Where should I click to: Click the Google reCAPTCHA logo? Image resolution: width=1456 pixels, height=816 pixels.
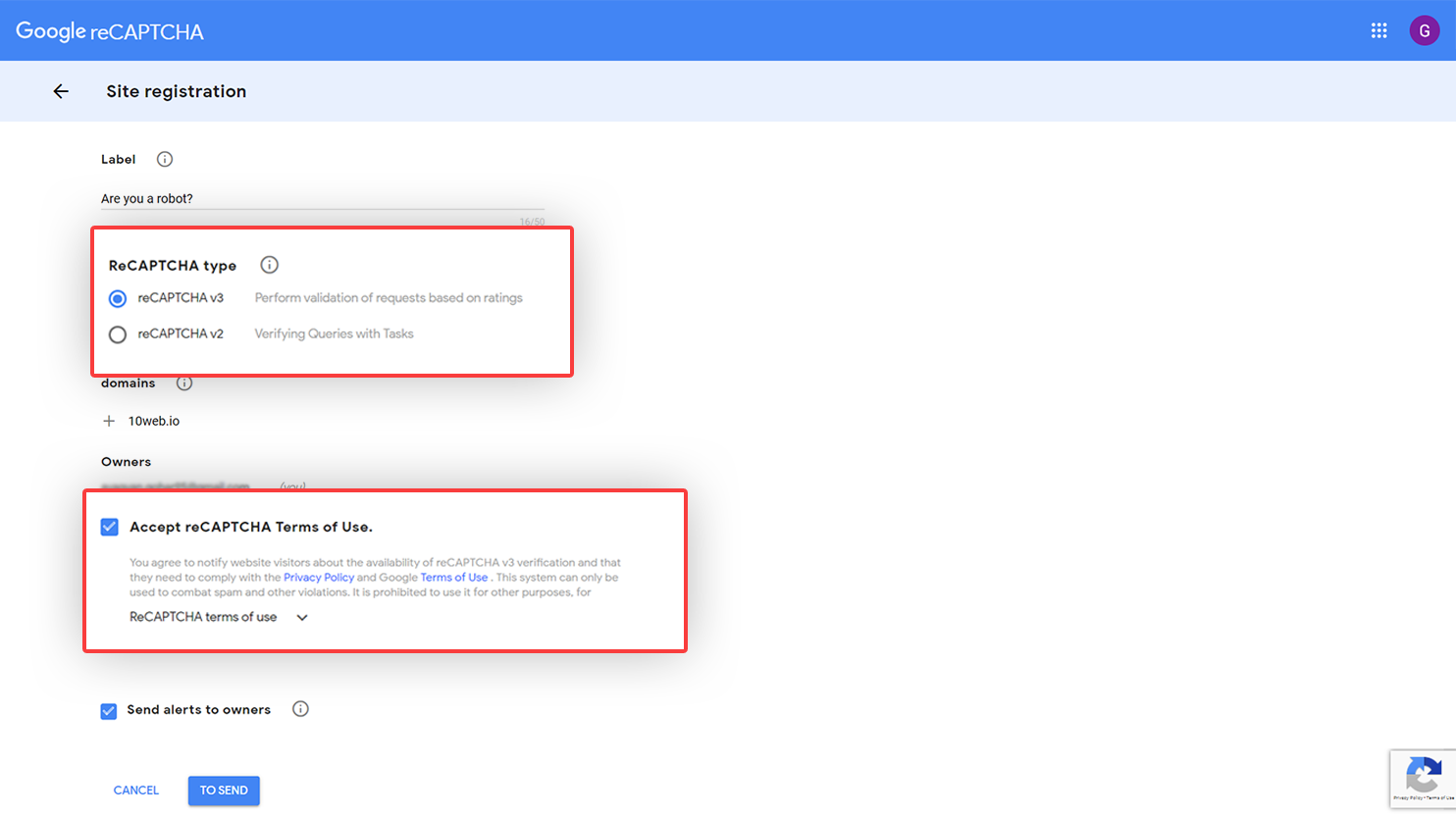(x=110, y=31)
